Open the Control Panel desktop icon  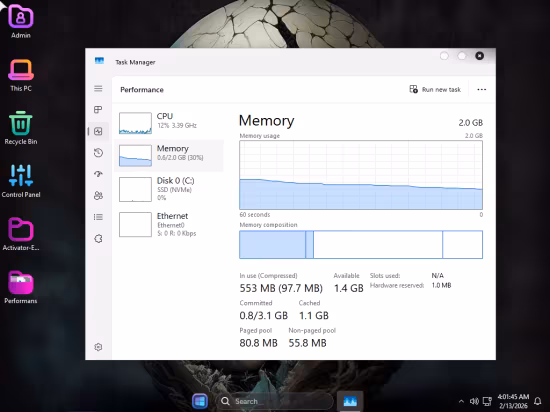click(21, 181)
